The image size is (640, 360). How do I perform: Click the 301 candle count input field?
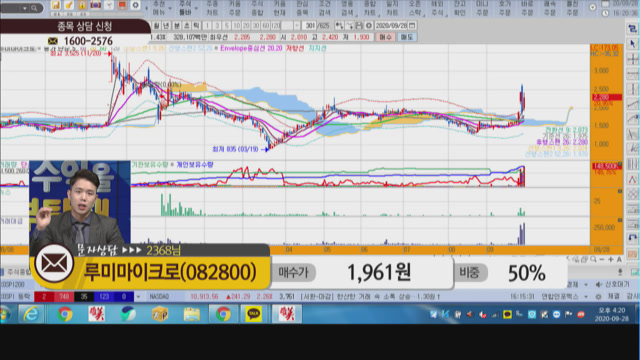(x=311, y=26)
